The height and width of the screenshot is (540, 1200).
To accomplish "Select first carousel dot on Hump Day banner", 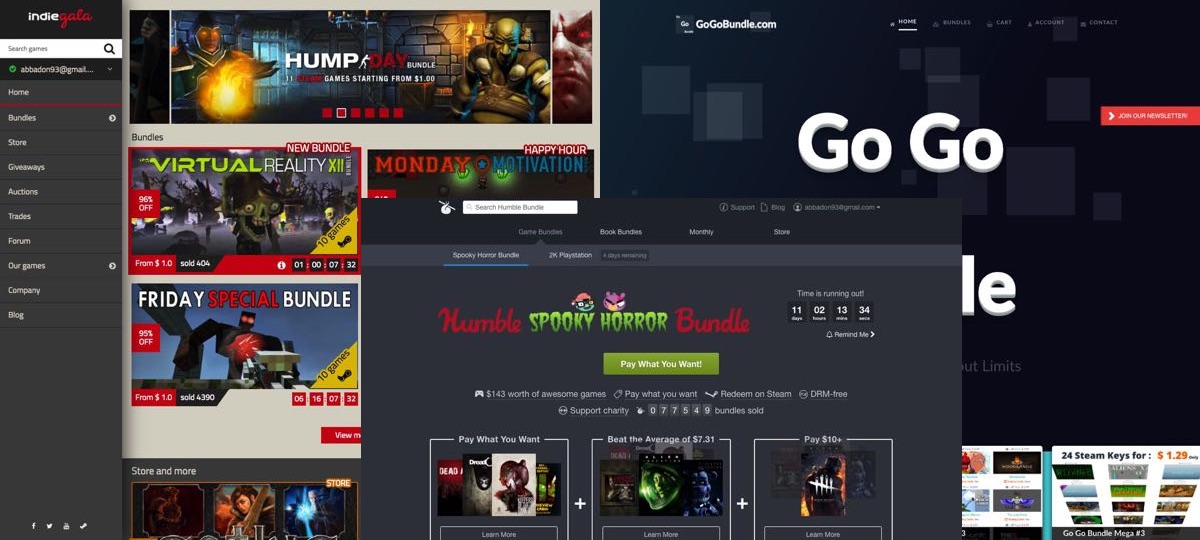I will point(327,113).
